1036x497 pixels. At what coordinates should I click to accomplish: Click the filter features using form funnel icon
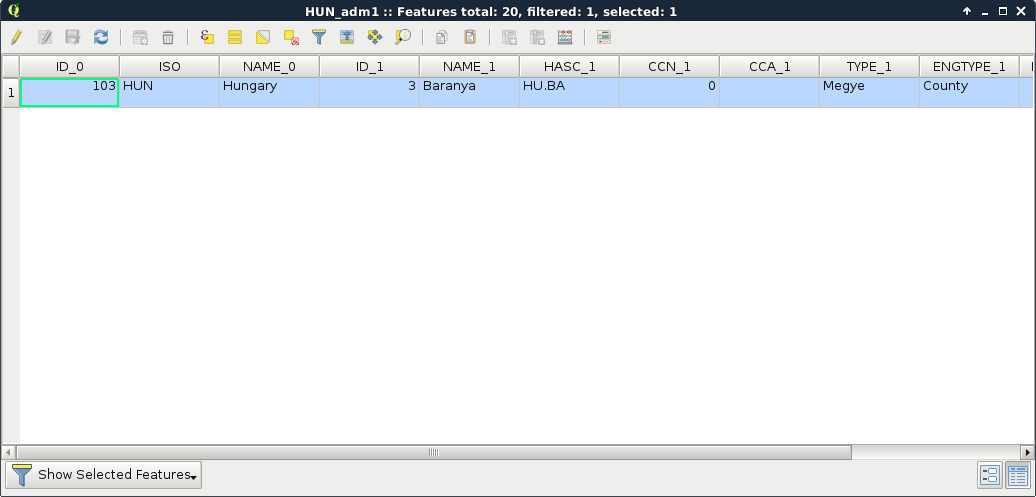319,37
